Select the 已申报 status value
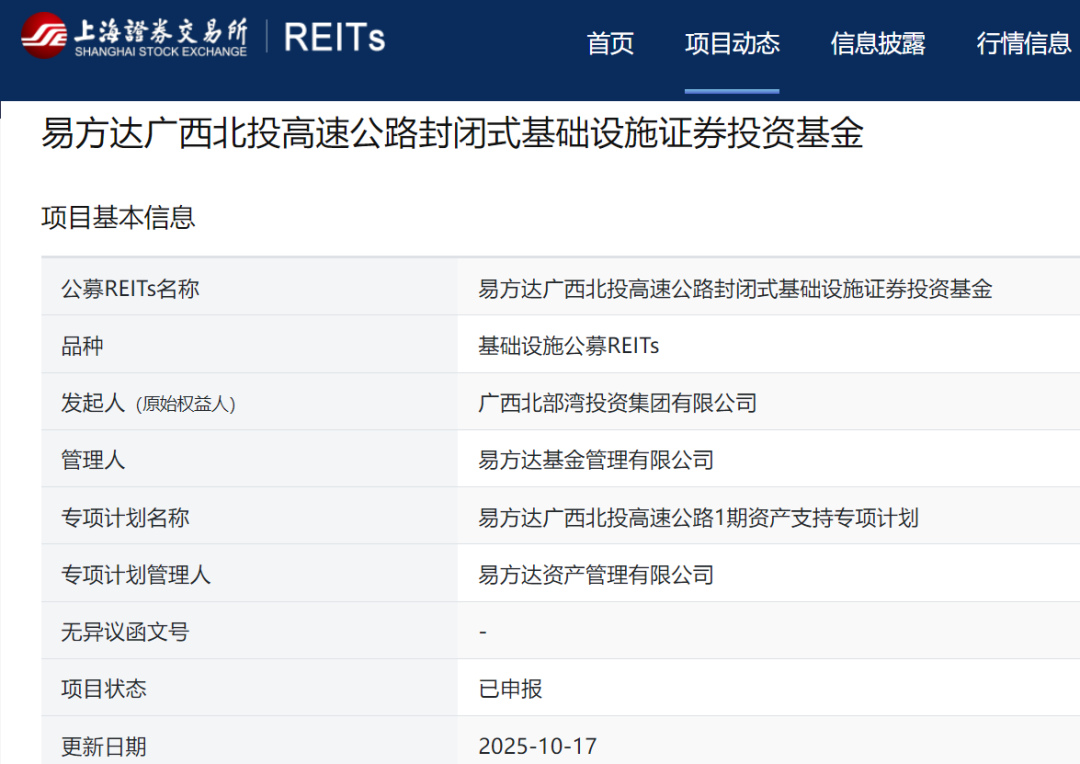The image size is (1080, 764). [510, 689]
